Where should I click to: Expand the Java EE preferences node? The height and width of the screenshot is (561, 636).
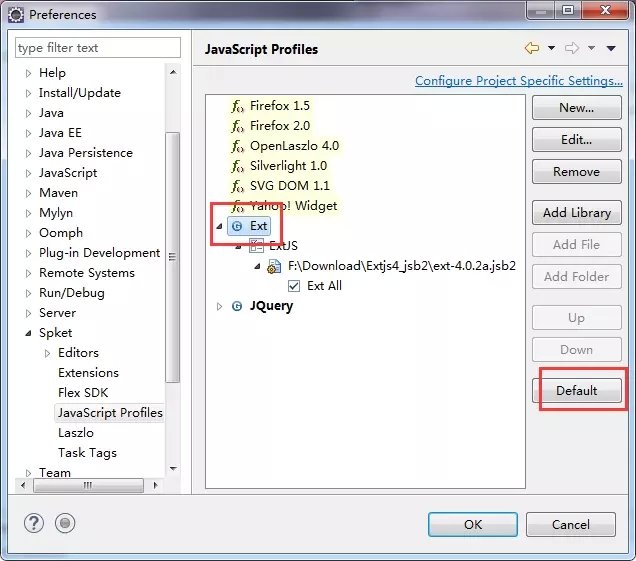(x=28, y=133)
